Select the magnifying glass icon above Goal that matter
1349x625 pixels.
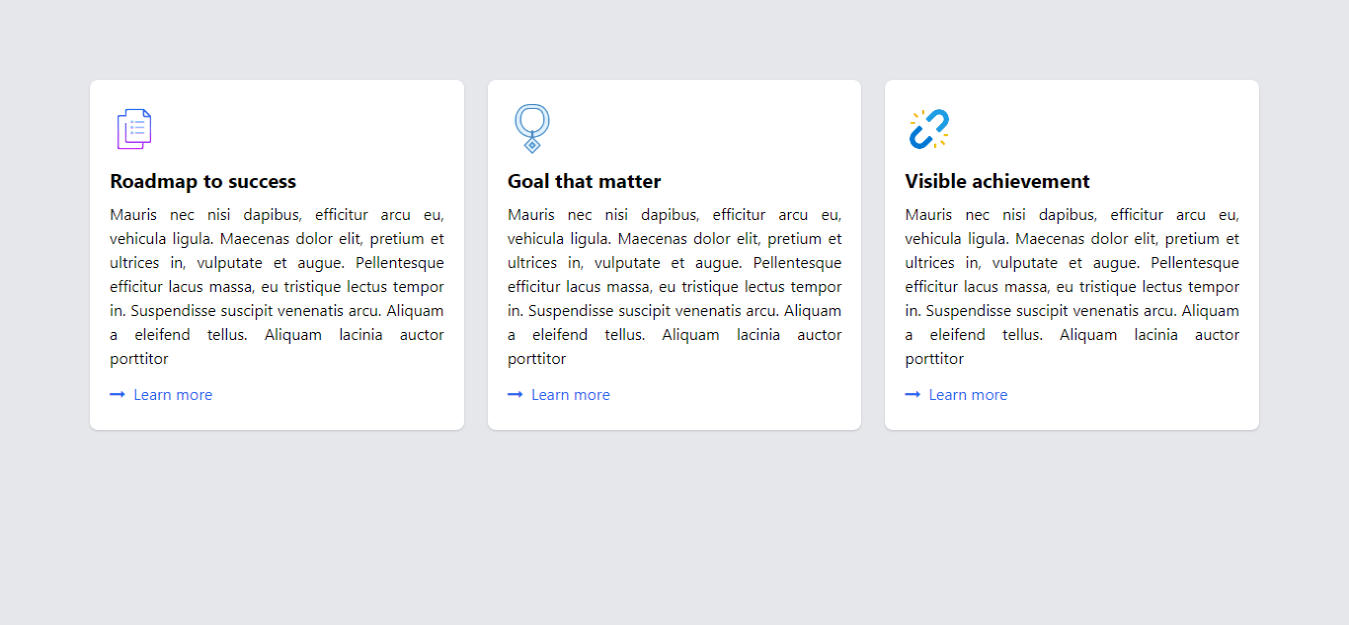tap(531, 127)
